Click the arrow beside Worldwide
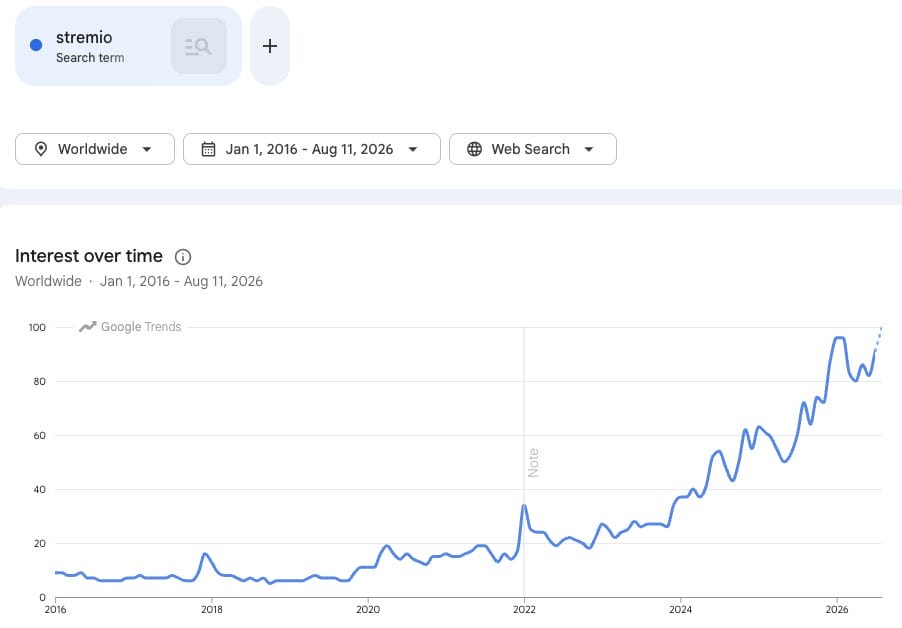 [x=147, y=150]
